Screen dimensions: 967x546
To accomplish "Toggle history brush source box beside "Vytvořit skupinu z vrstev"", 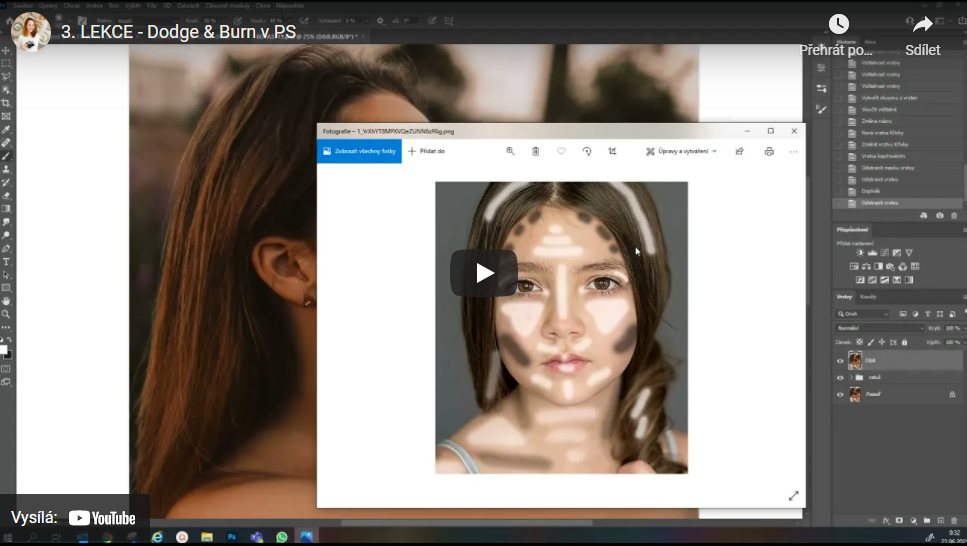I will (x=839, y=97).
